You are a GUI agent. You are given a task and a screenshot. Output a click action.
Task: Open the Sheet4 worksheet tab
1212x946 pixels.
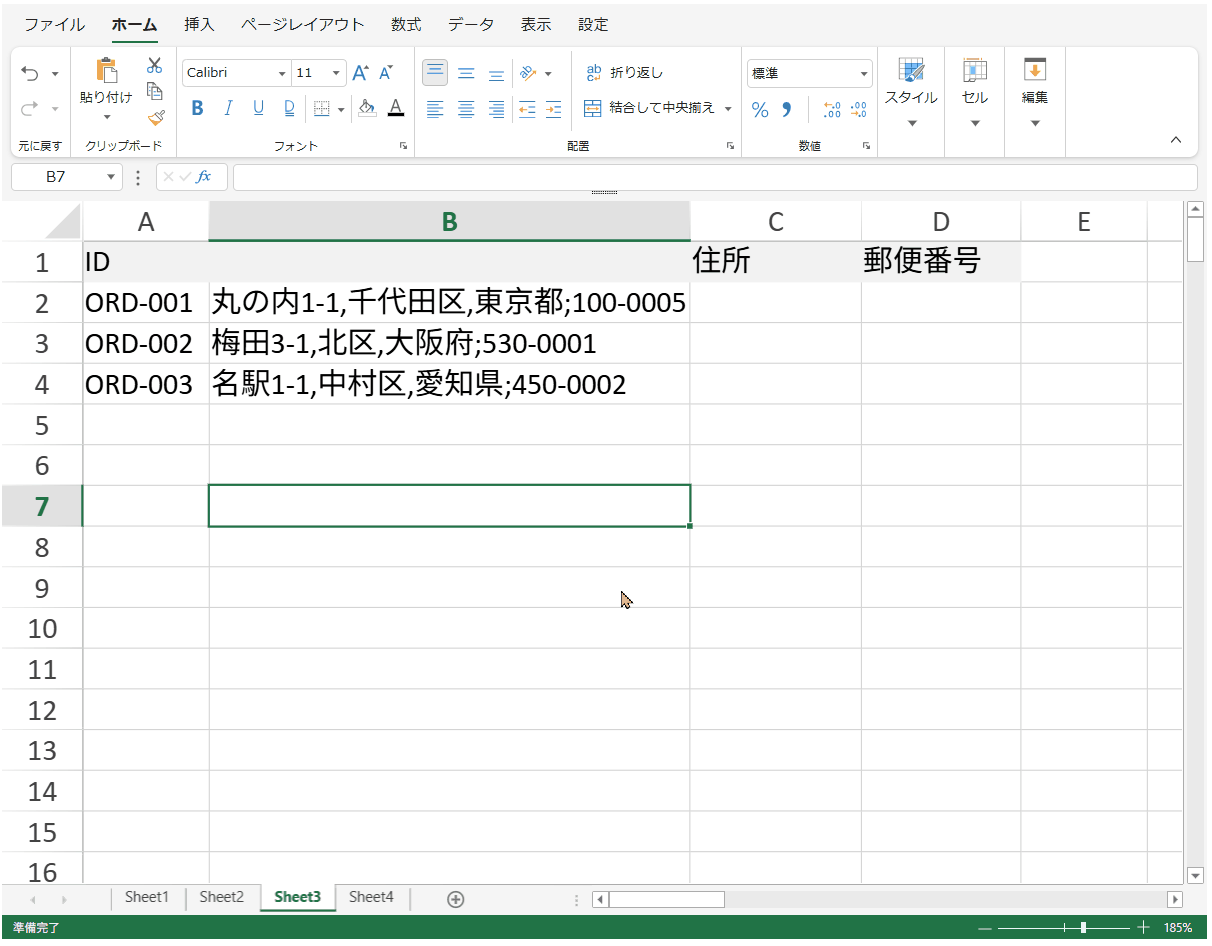(x=371, y=897)
